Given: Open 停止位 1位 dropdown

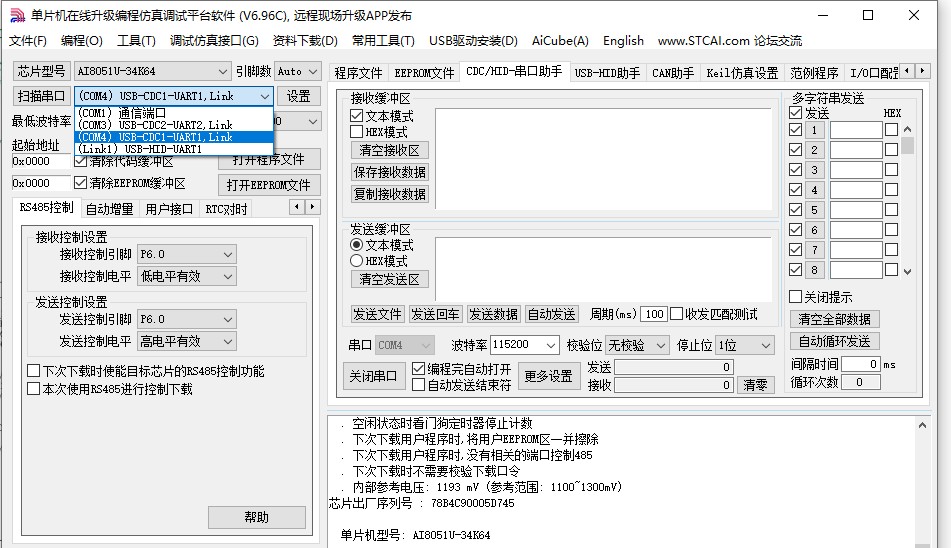Looking at the screenshot, I should [x=745, y=345].
